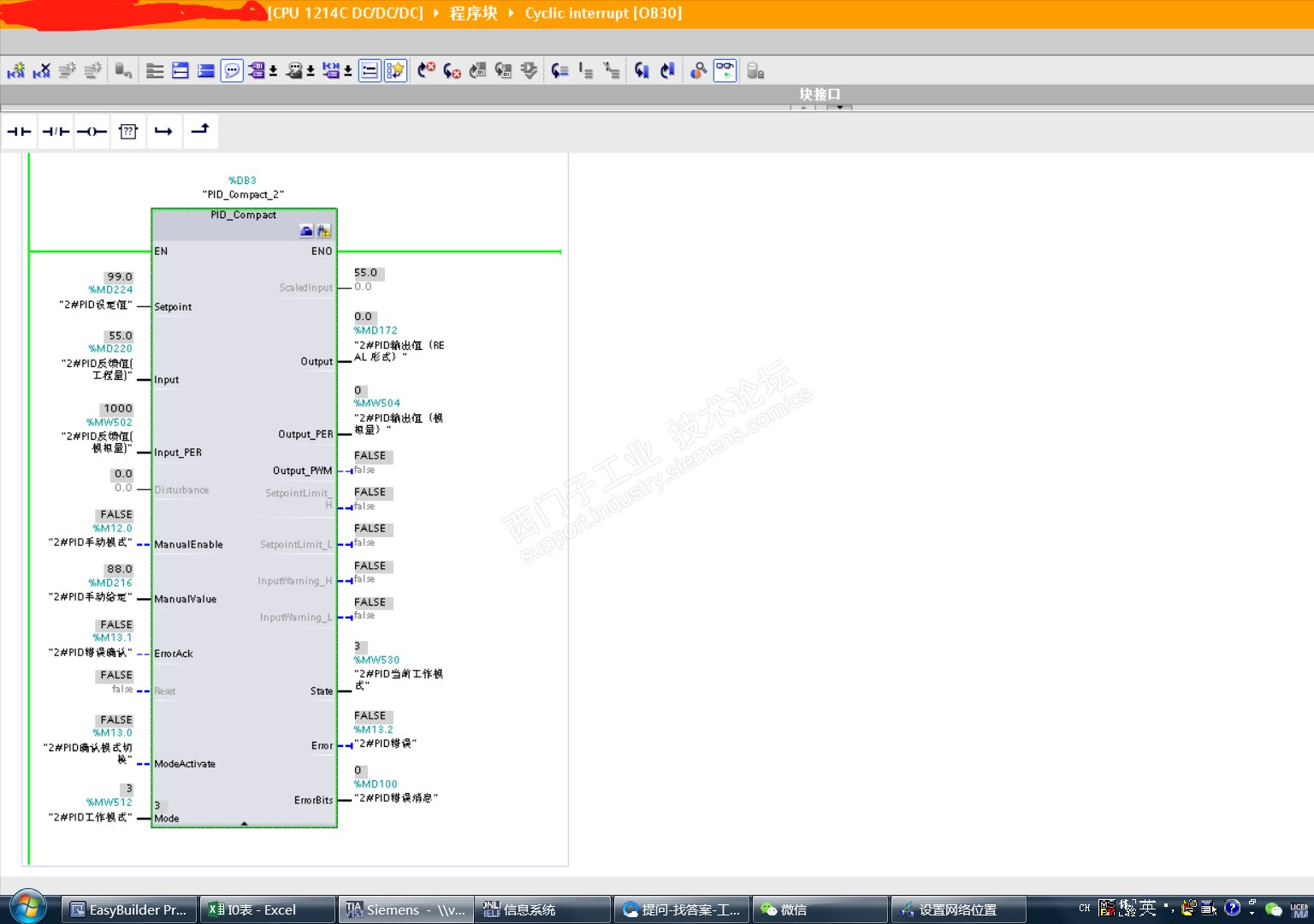
Task: Select 程序块 in the breadcrumb
Action: click(x=473, y=14)
